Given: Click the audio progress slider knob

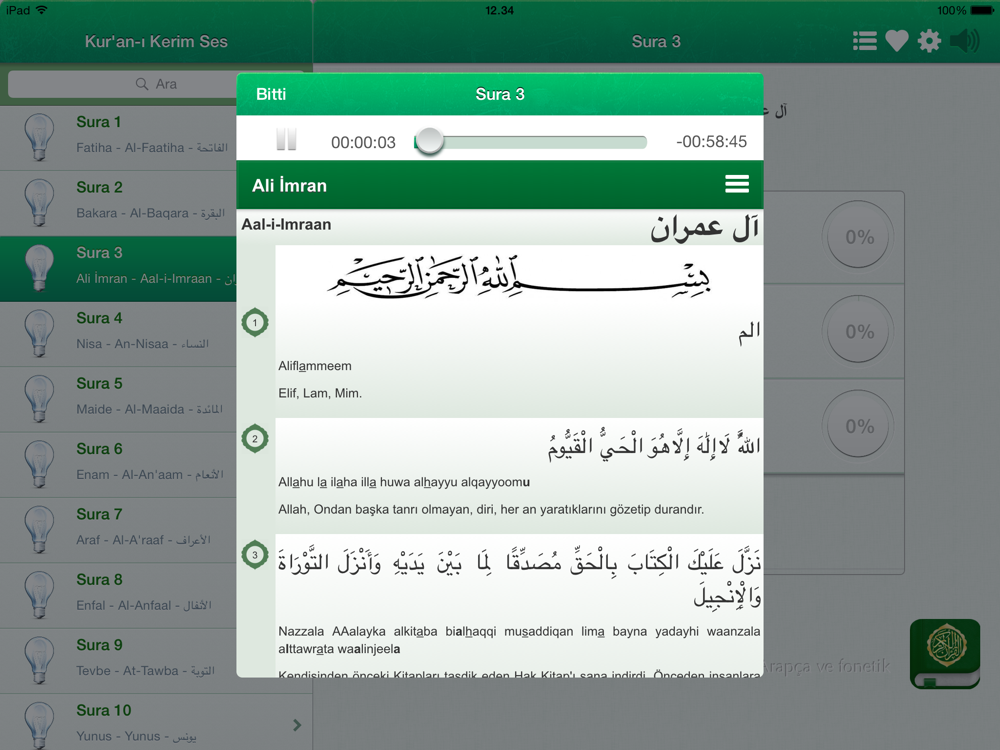Looking at the screenshot, I should (x=429, y=141).
